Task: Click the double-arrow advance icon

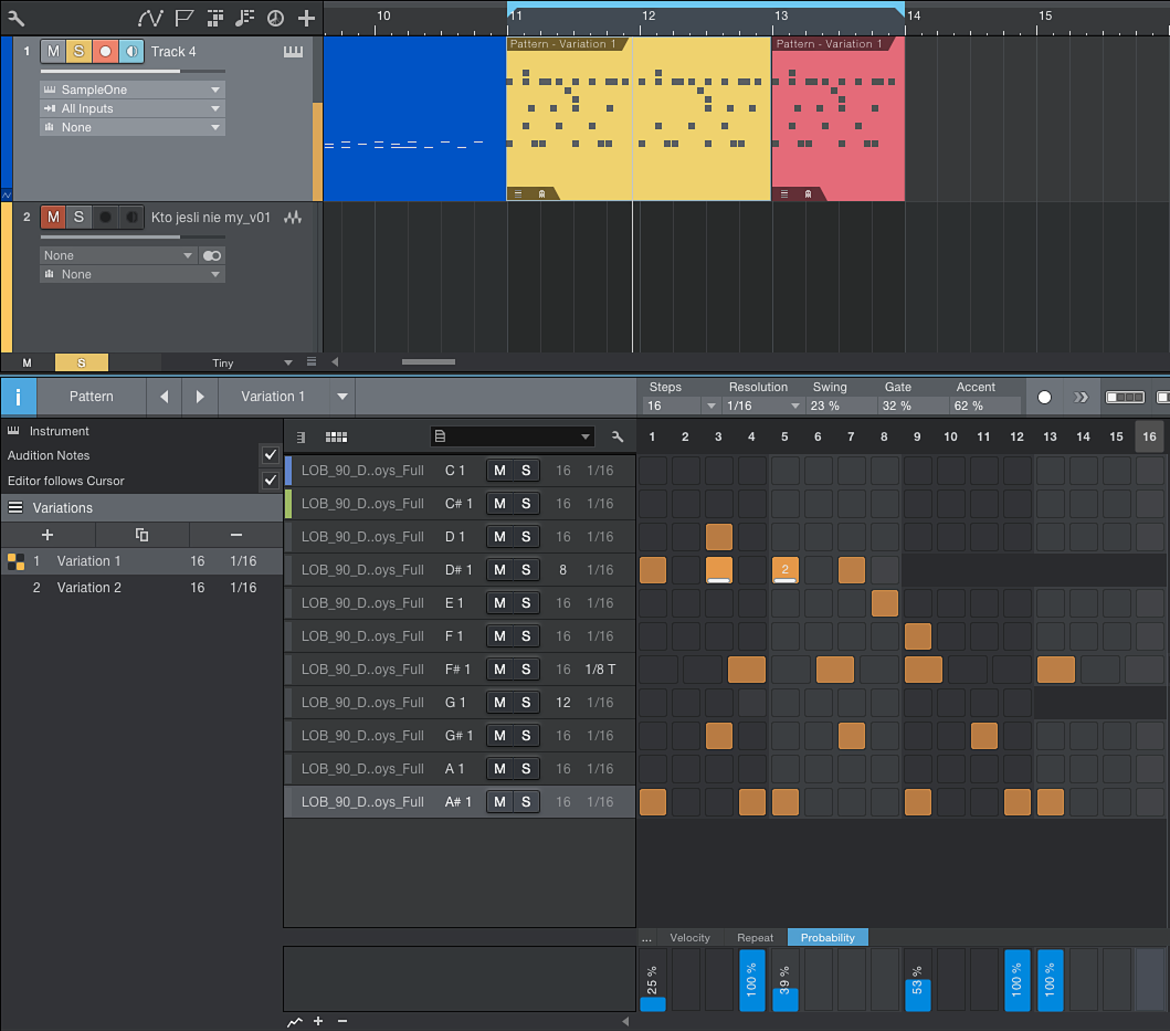Action: coord(1080,397)
